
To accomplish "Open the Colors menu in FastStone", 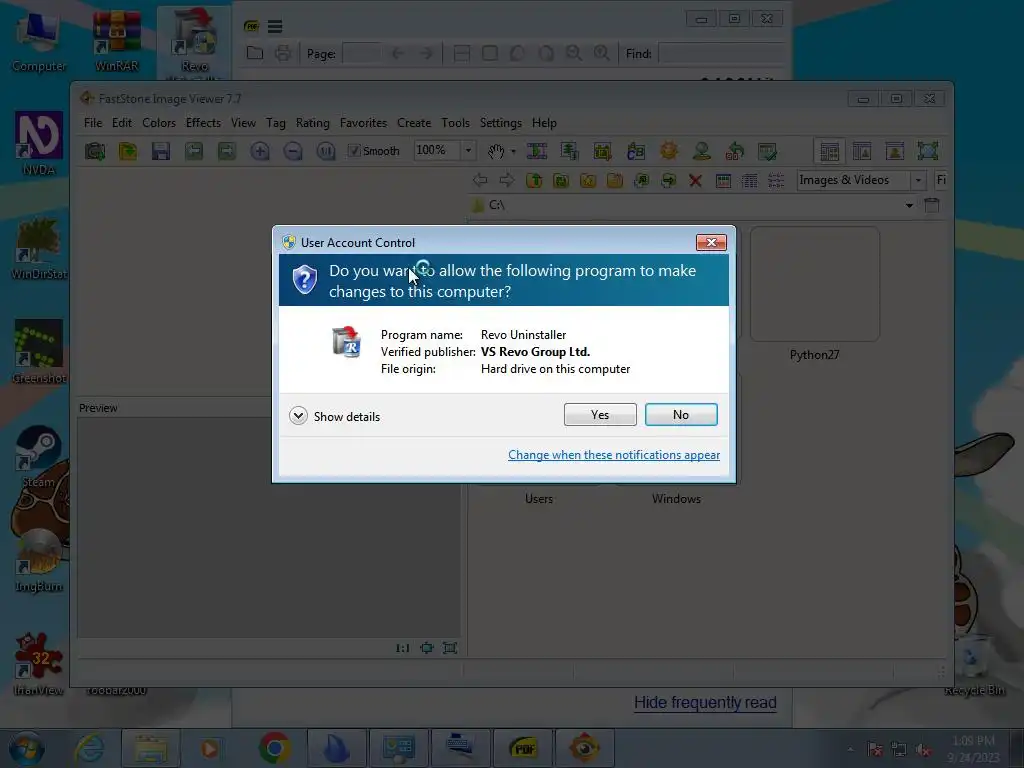I will pyautogui.click(x=159, y=123).
